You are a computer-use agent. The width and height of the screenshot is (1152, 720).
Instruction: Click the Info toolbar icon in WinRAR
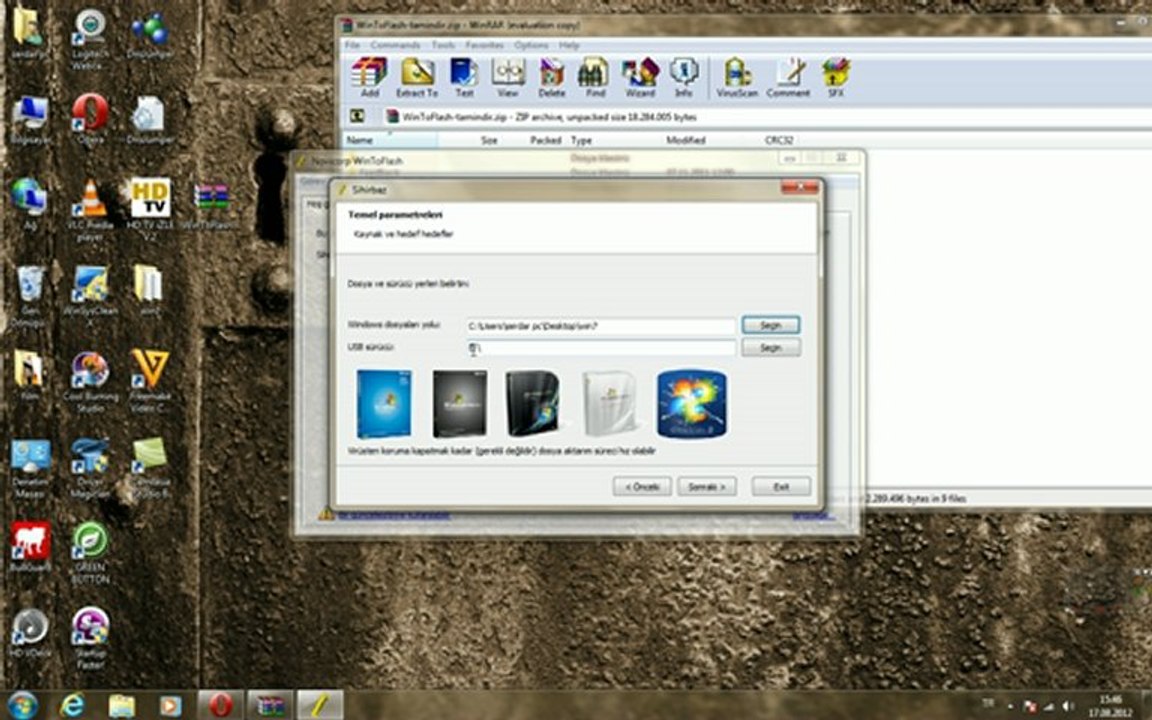(x=683, y=78)
